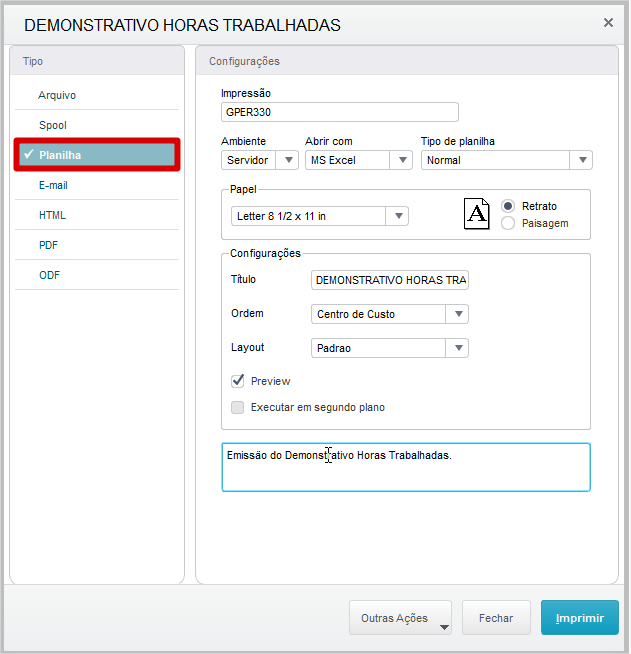Click the Ambiente label
The width and height of the screenshot is (631, 654).
point(243,141)
